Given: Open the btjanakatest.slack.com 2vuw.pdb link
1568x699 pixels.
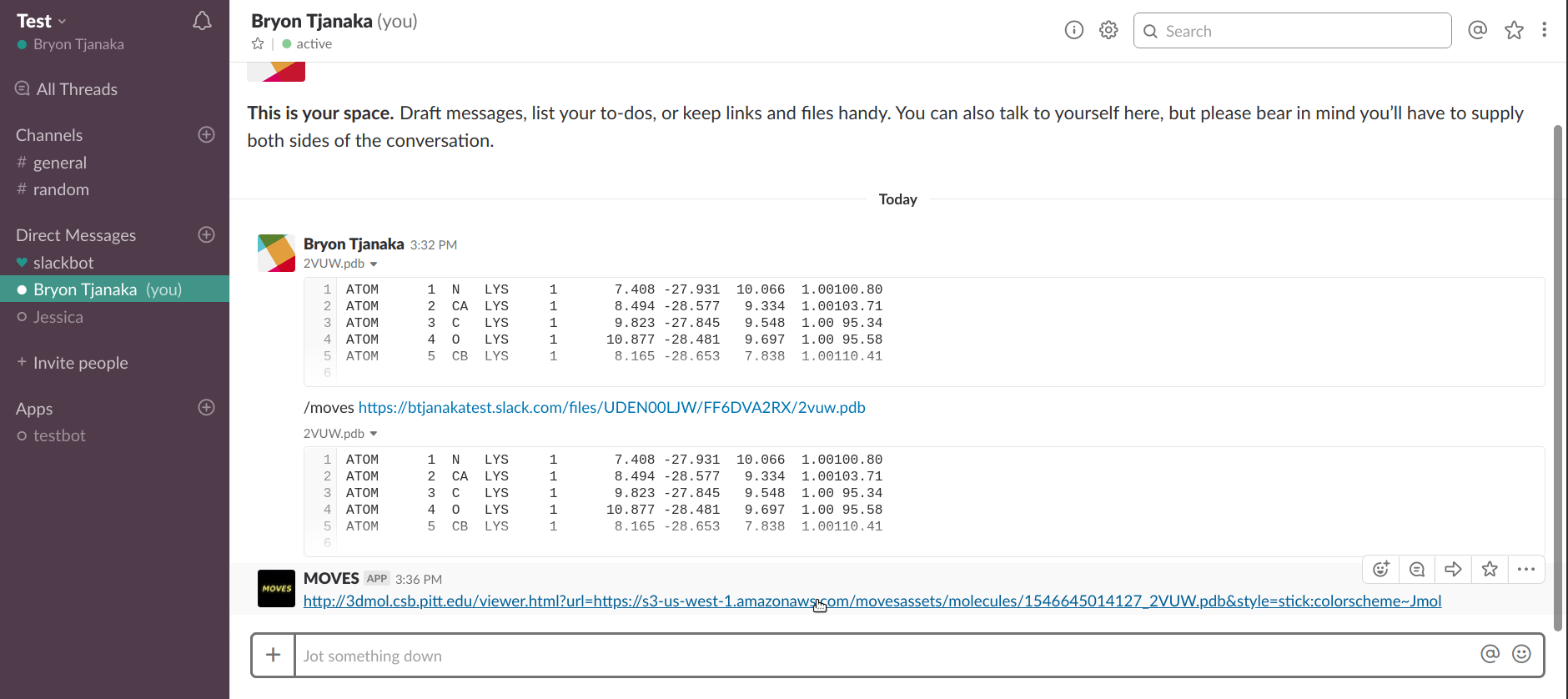Looking at the screenshot, I should coord(611,408).
